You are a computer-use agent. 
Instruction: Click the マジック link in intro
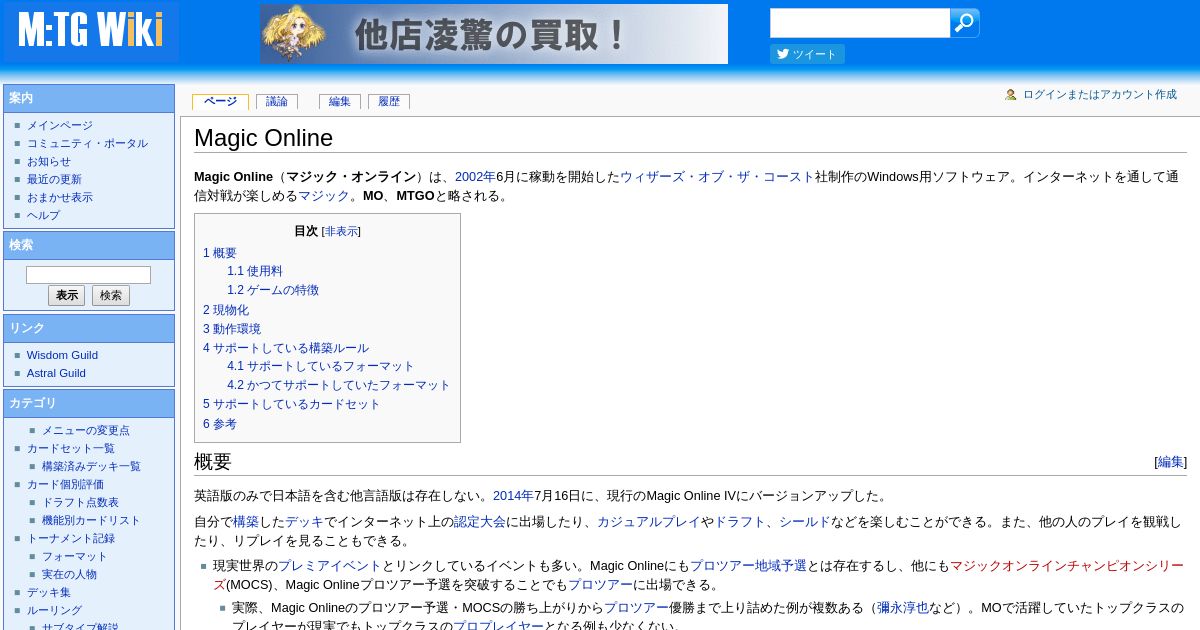tap(324, 195)
